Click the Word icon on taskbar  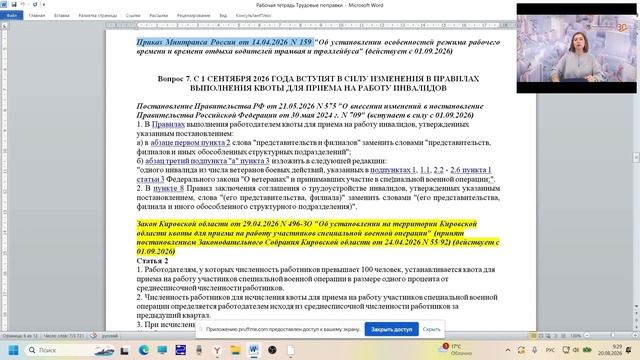[253, 350]
